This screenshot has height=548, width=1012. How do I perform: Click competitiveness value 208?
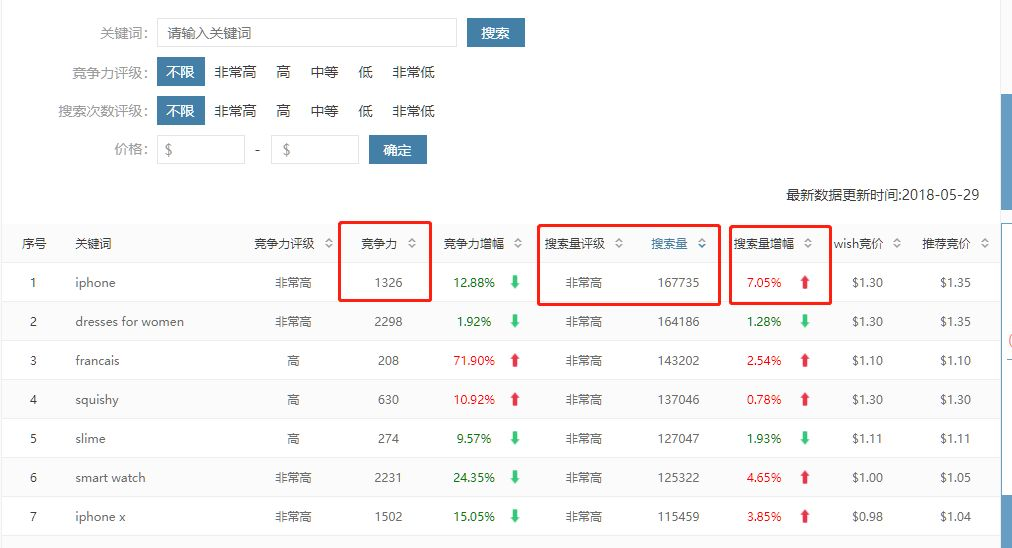[389, 360]
